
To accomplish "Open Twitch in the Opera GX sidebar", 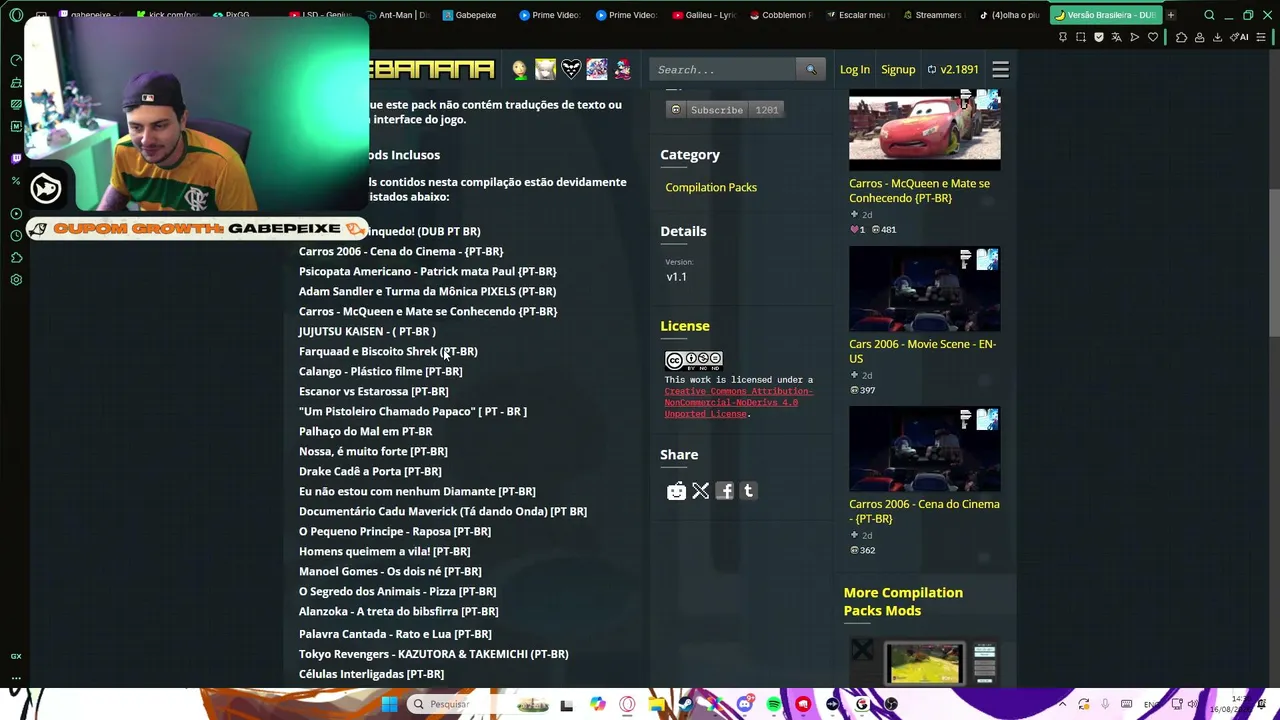I will (x=16, y=158).
